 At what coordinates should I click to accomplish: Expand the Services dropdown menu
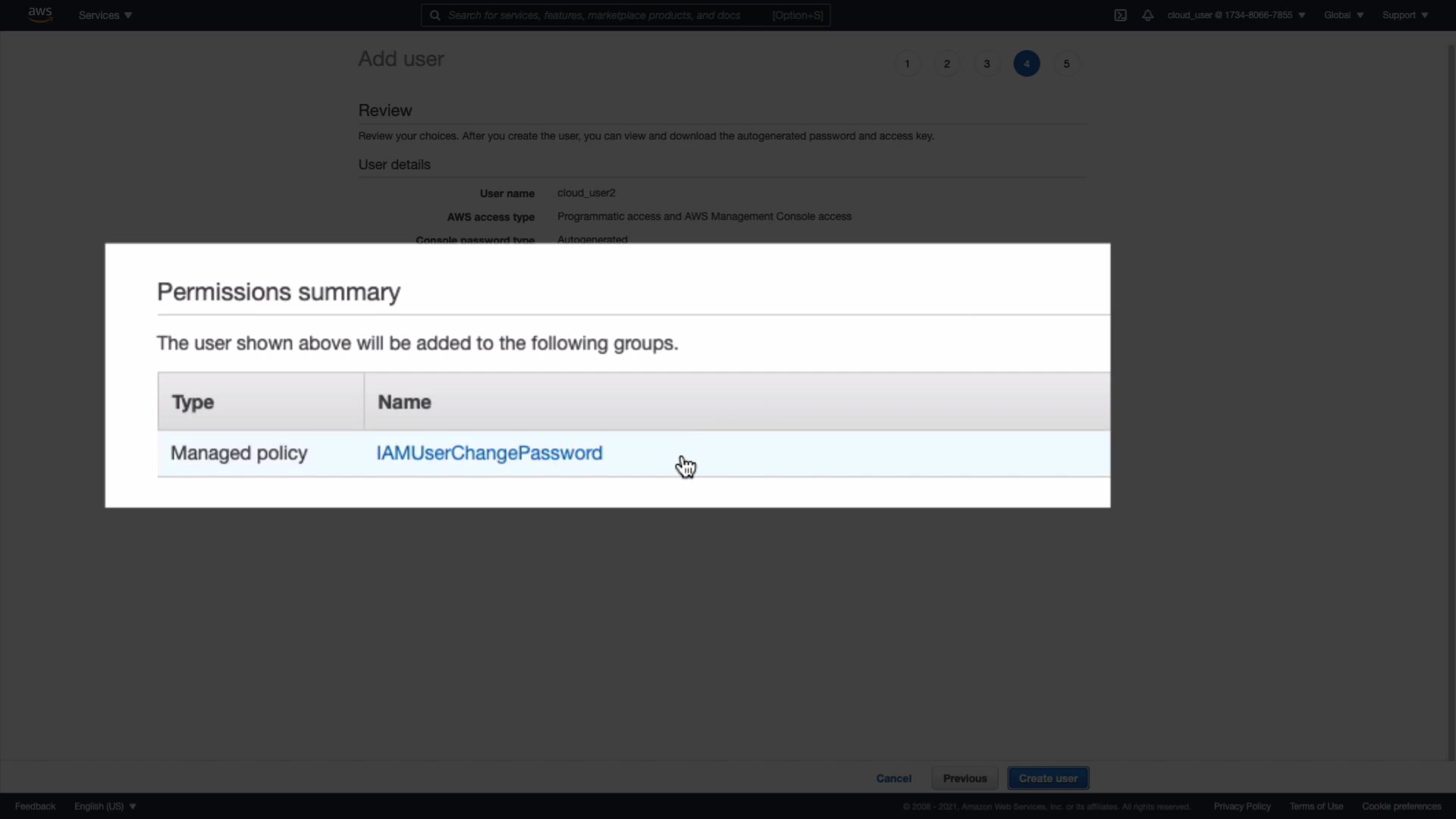(x=105, y=15)
